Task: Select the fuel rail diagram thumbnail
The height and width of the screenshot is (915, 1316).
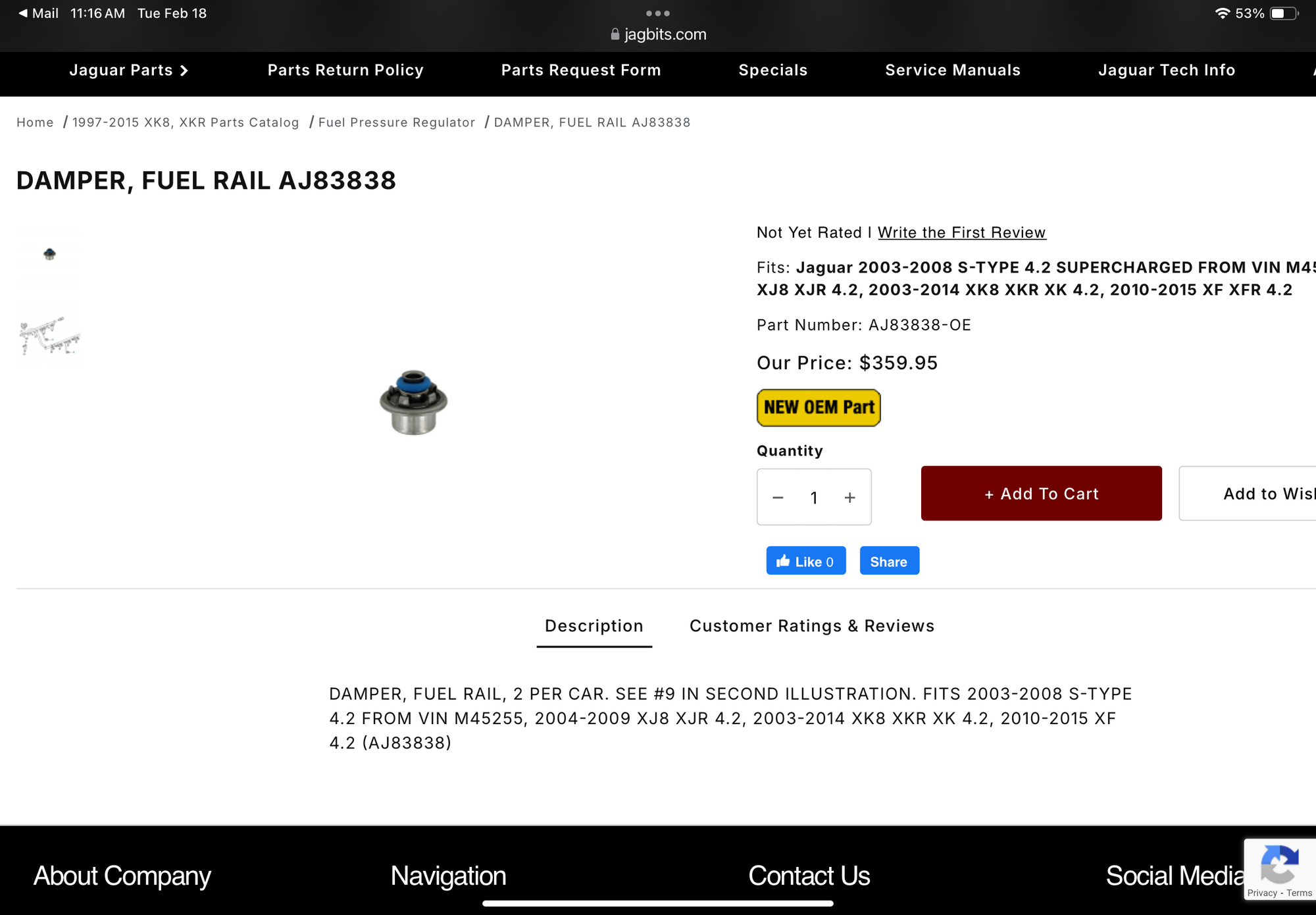Action: (x=49, y=337)
